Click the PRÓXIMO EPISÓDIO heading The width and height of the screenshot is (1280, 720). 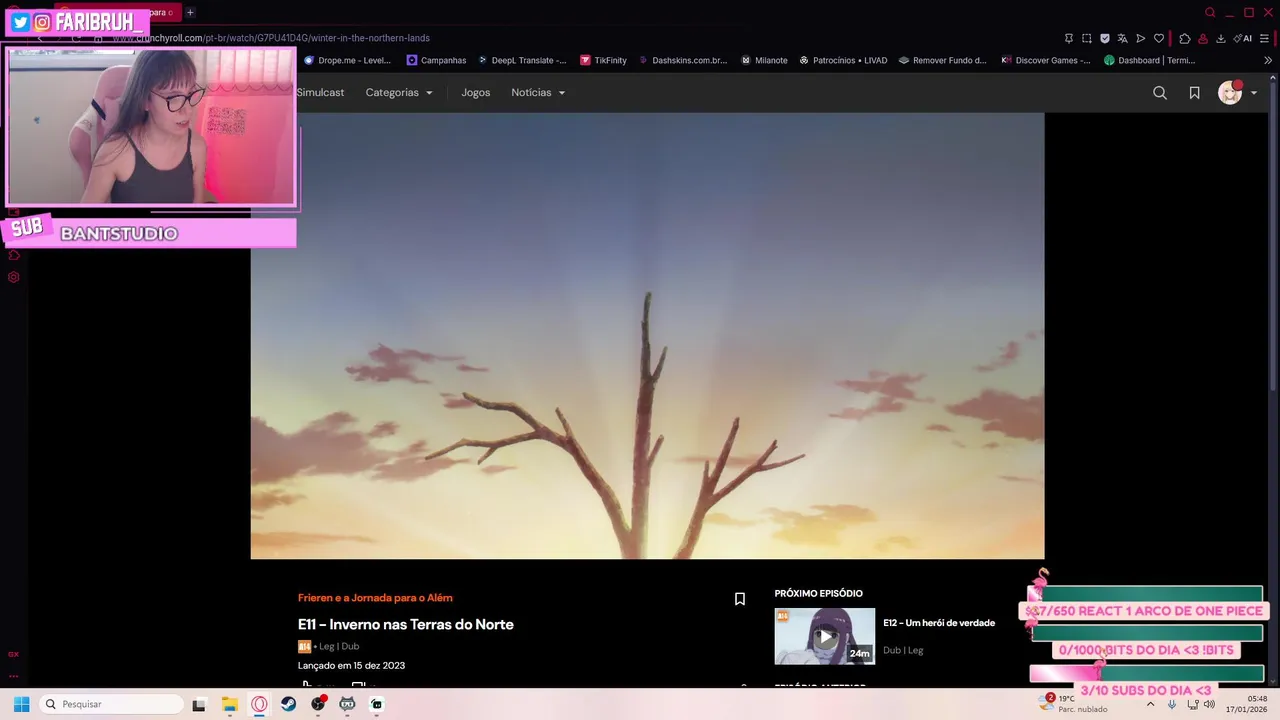[x=818, y=593]
